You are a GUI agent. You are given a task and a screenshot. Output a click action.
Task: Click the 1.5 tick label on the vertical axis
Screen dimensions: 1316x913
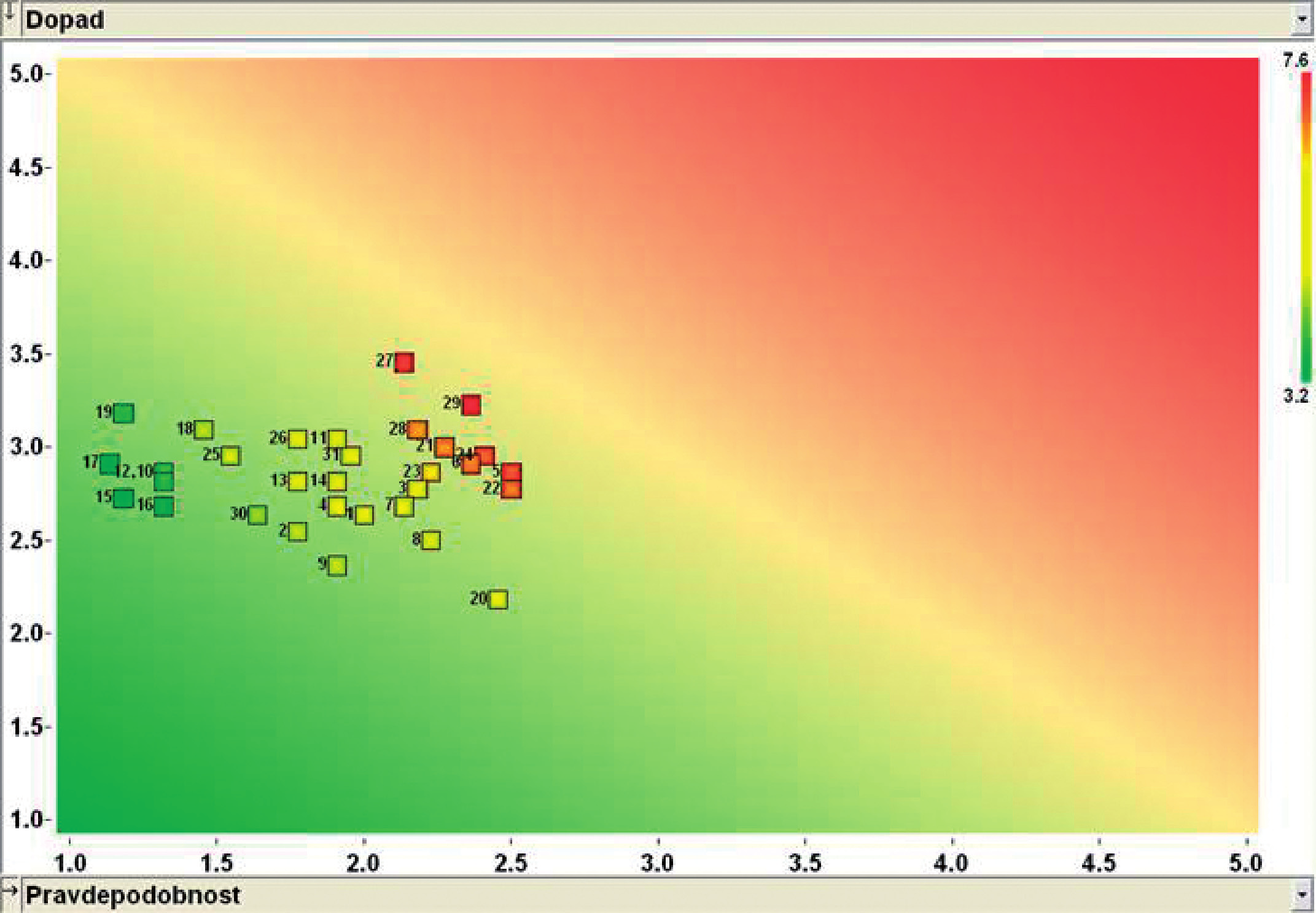[26, 727]
